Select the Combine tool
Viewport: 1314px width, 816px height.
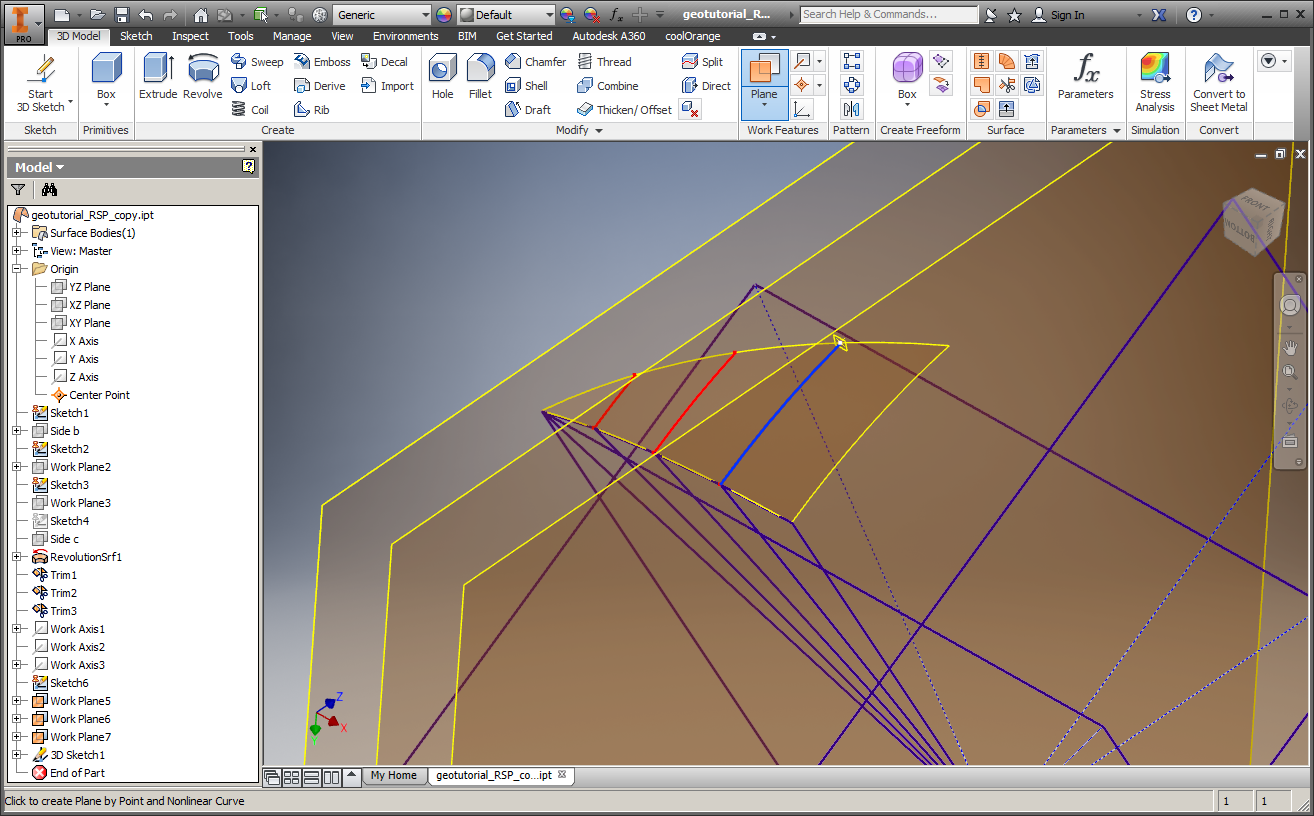(607, 86)
